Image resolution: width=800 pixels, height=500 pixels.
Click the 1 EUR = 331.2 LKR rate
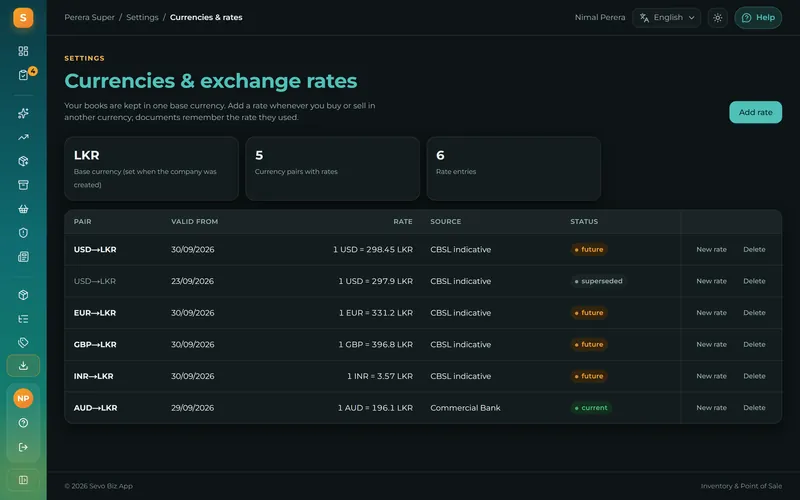pyautogui.click(x=376, y=313)
